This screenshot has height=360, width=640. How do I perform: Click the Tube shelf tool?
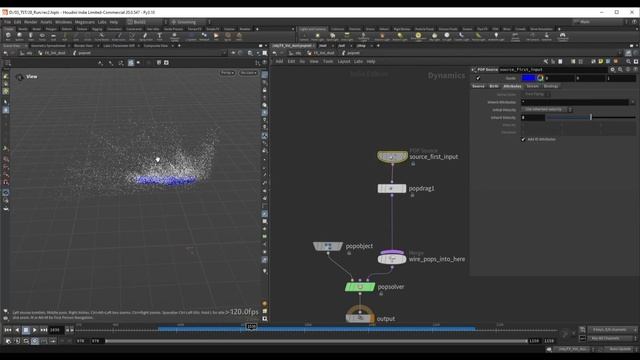click(31, 36)
